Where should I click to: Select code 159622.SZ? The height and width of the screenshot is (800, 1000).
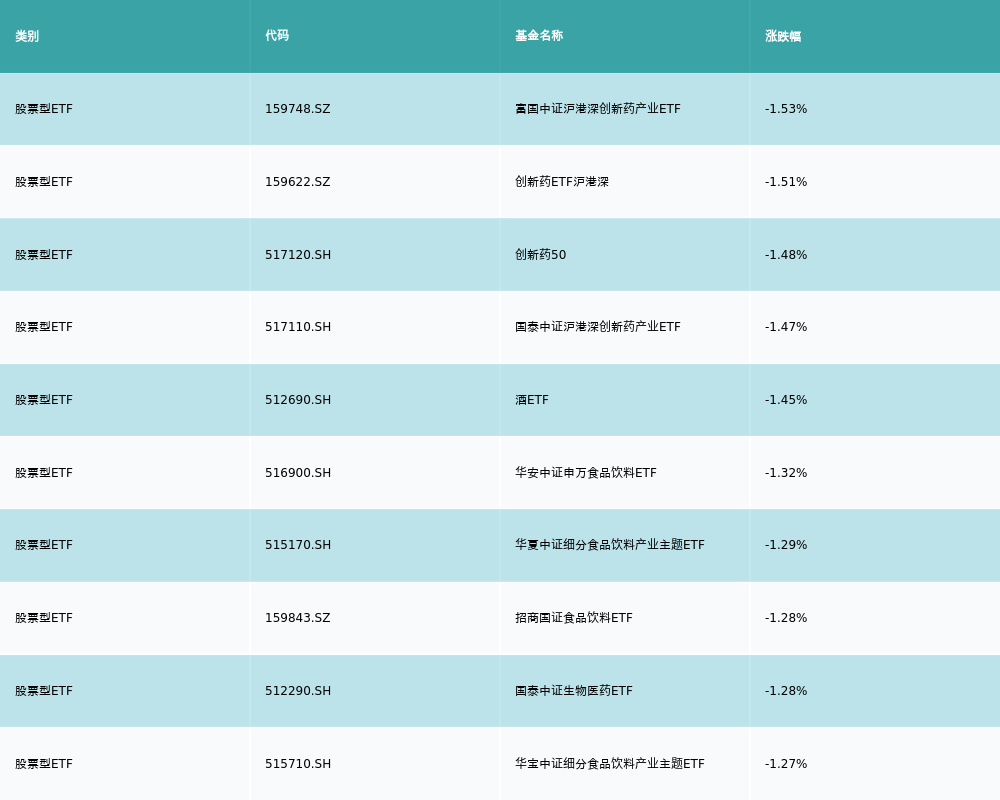click(298, 182)
